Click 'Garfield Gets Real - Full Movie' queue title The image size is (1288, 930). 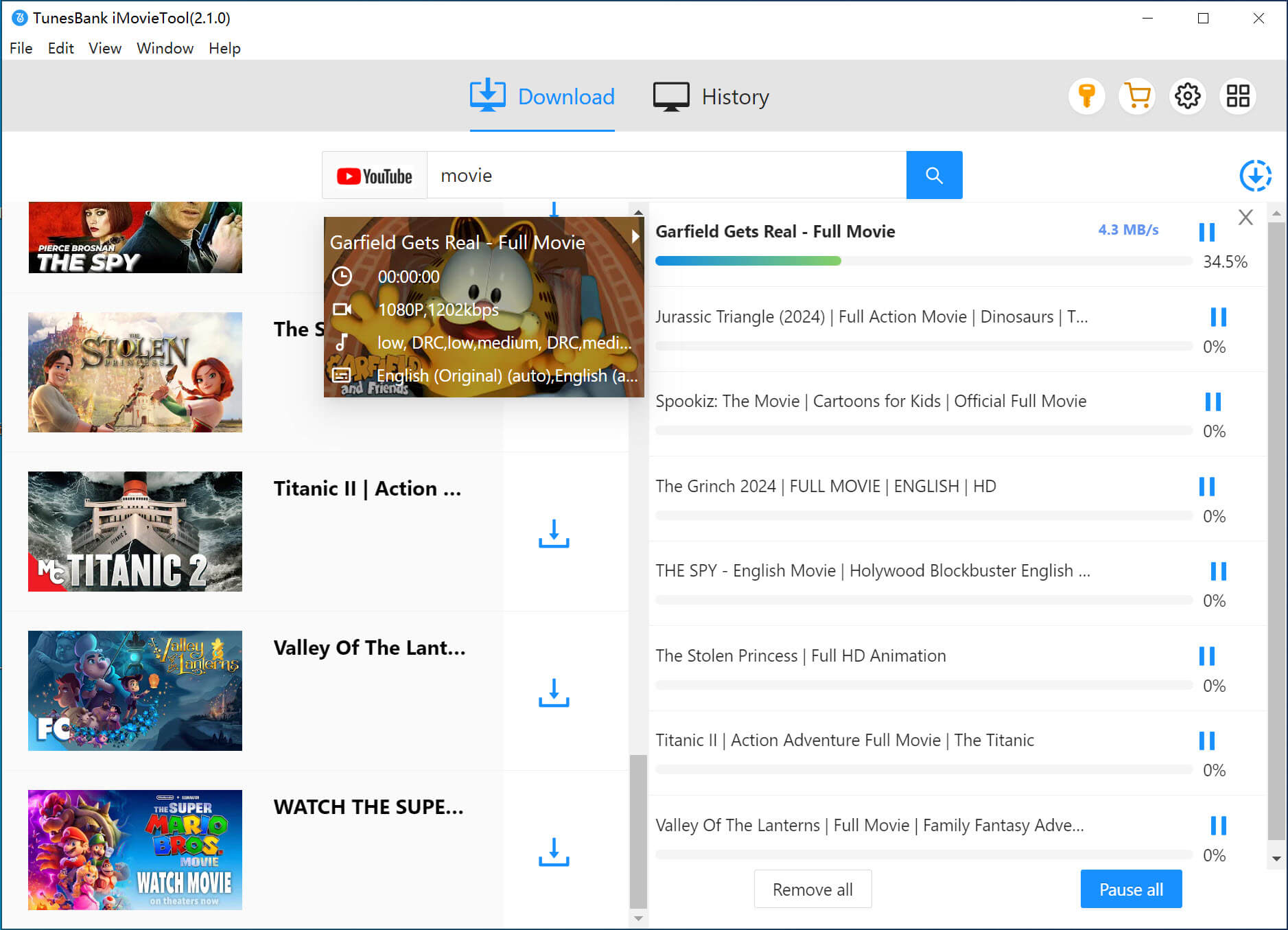(775, 231)
